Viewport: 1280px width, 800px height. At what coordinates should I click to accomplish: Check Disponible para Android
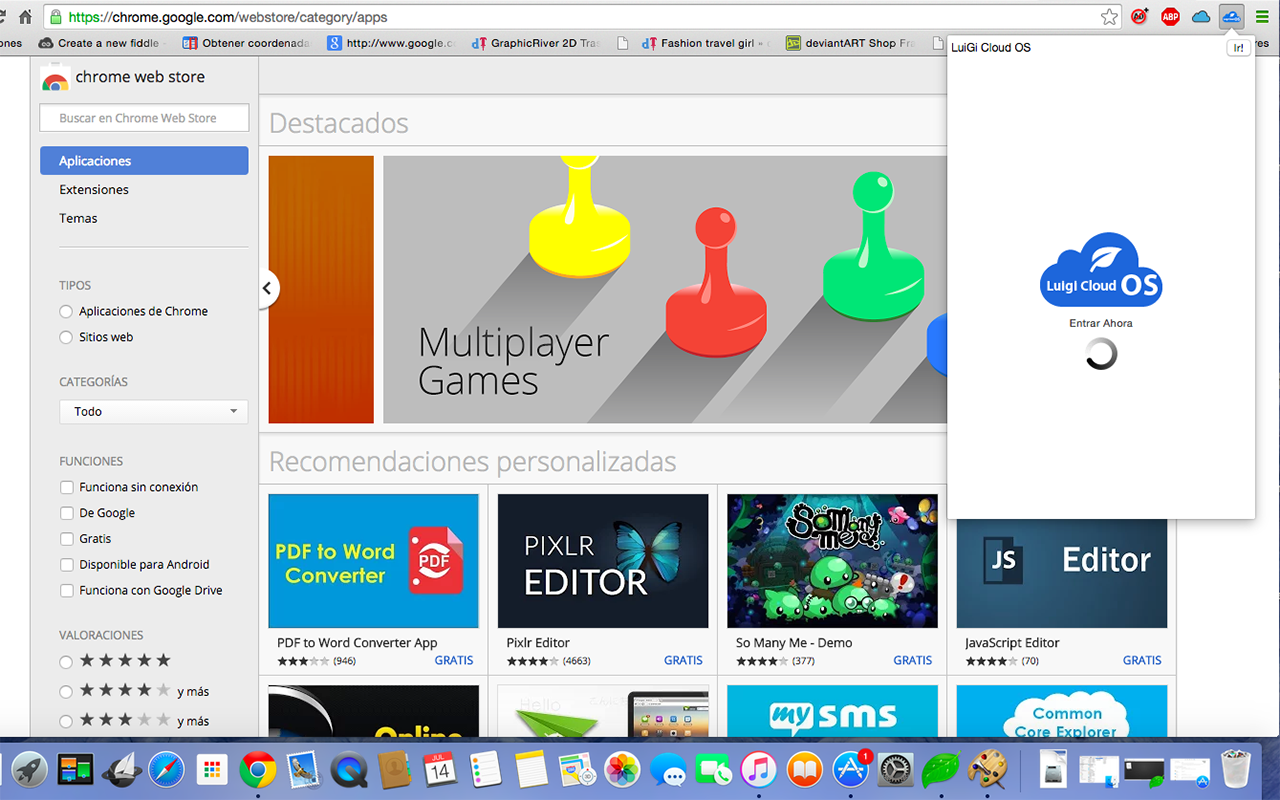click(x=66, y=565)
